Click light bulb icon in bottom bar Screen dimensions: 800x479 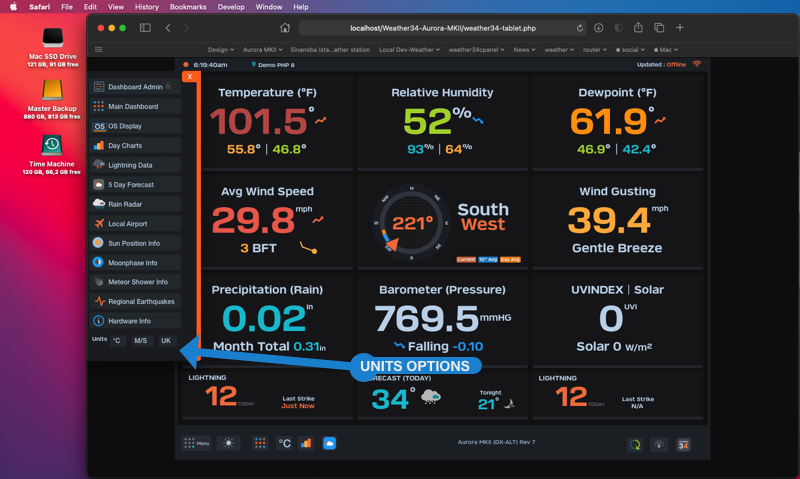point(659,445)
